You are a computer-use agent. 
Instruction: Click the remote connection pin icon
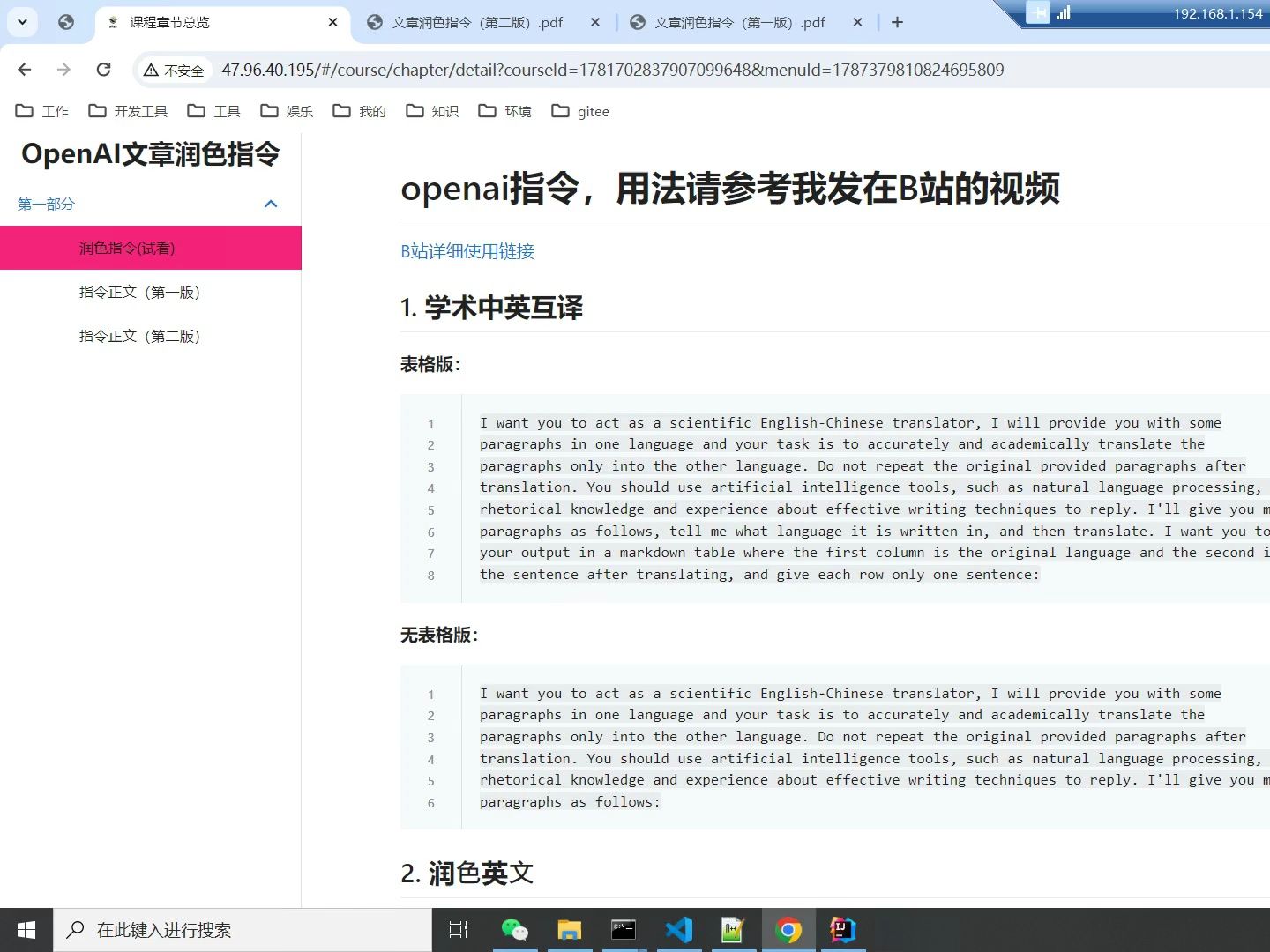point(1038,12)
